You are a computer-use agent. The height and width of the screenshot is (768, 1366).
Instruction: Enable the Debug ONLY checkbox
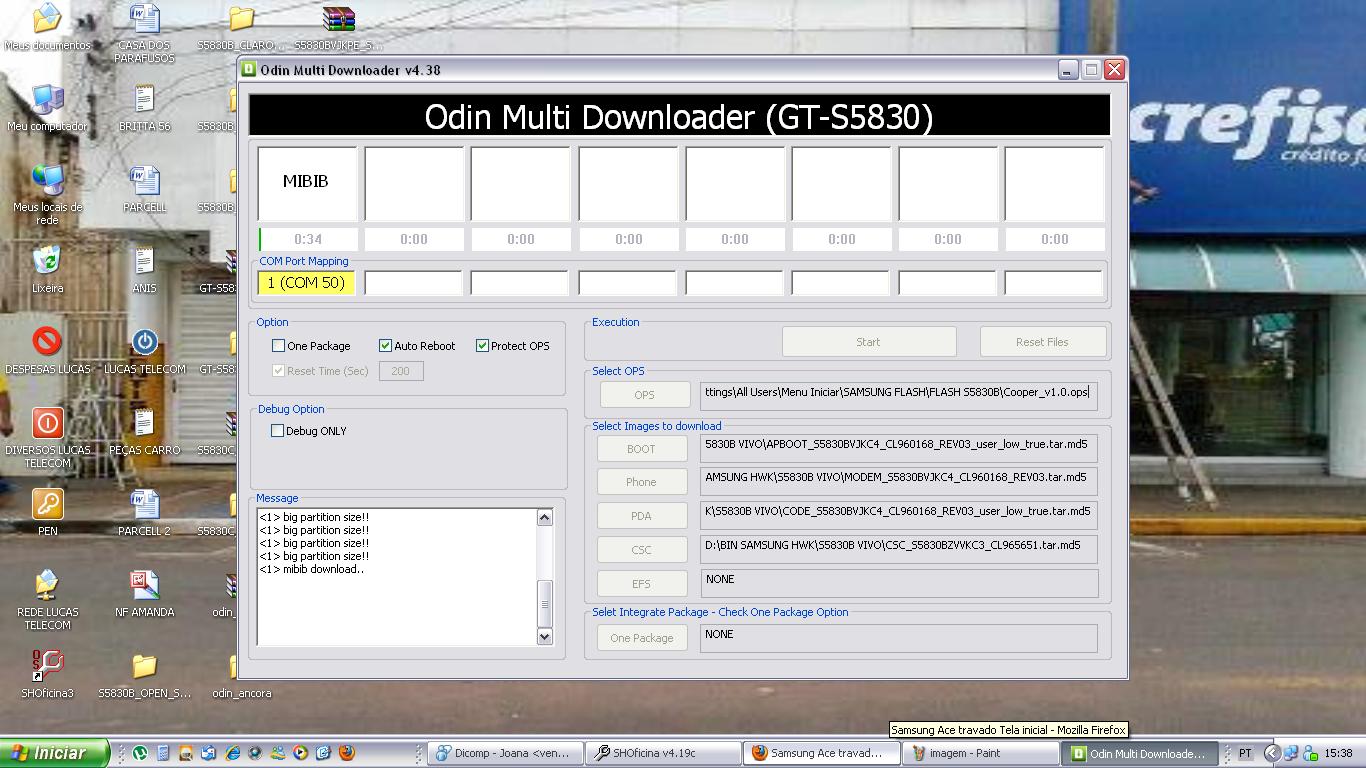[279, 431]
